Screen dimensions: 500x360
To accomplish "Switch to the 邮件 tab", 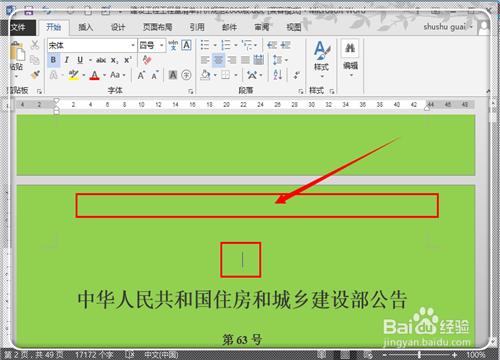I will click(229, 27).
